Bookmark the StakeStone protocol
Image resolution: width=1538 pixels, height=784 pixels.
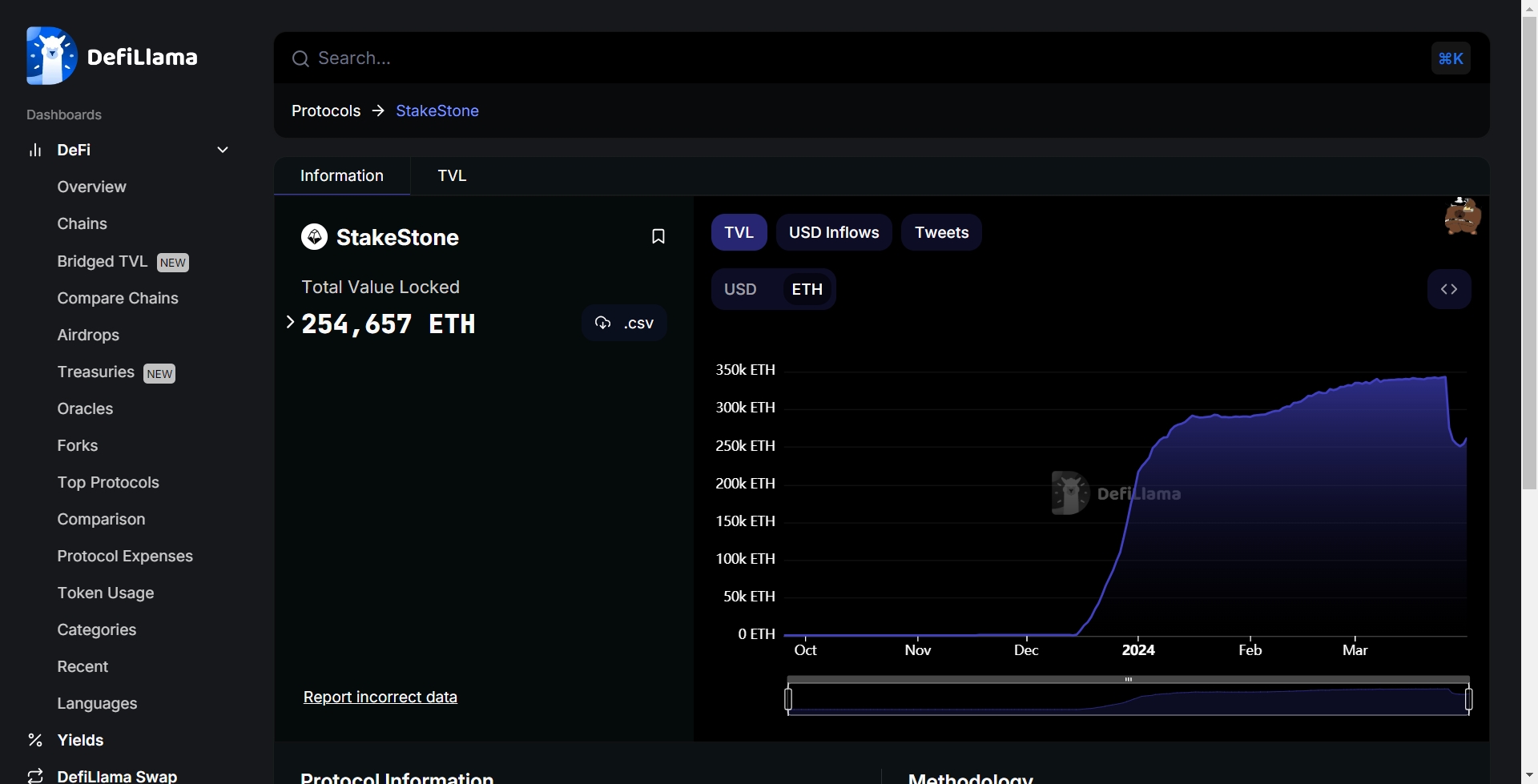[x=658, y=236]
